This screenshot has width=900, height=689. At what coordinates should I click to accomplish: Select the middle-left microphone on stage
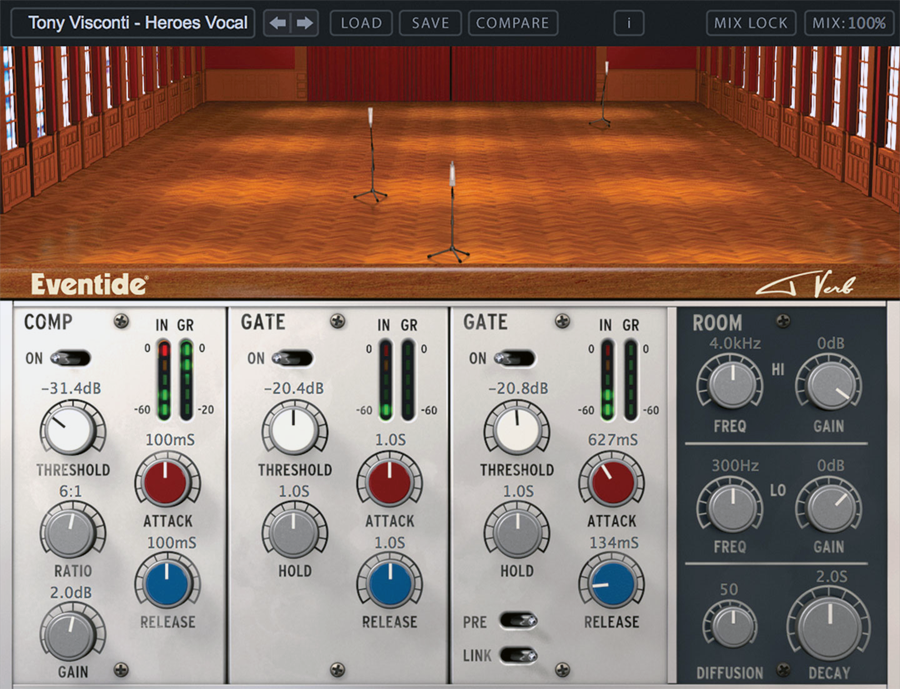(371, 155)
